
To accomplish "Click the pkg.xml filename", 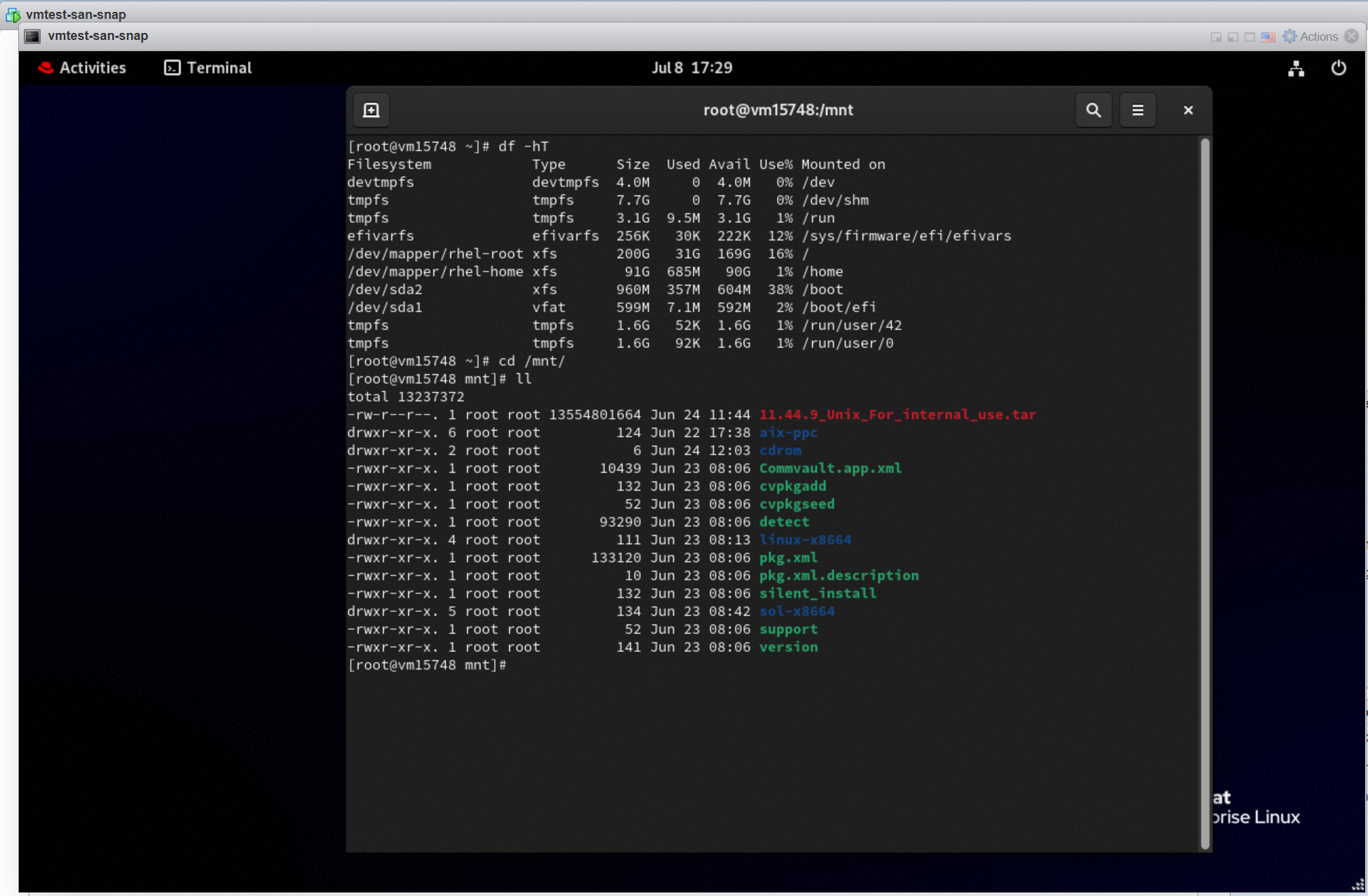I will tap(788, 557).
